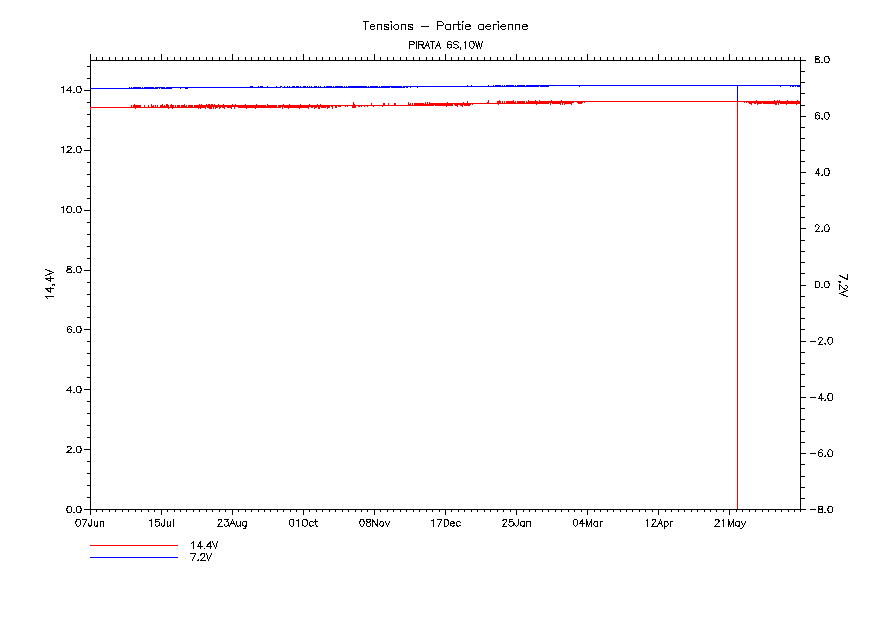Click the 7.2V legend entry label
The image size is (891, 630).
click(201, 557)
